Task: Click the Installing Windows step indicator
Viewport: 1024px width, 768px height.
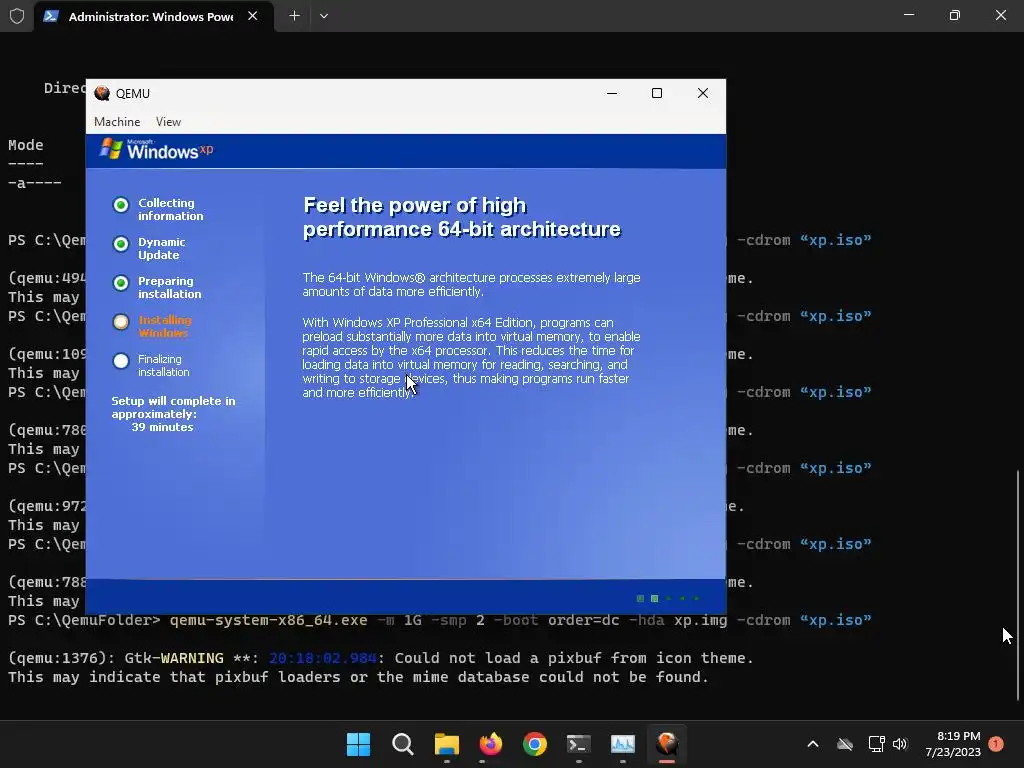Action: (x=121, y=322)
